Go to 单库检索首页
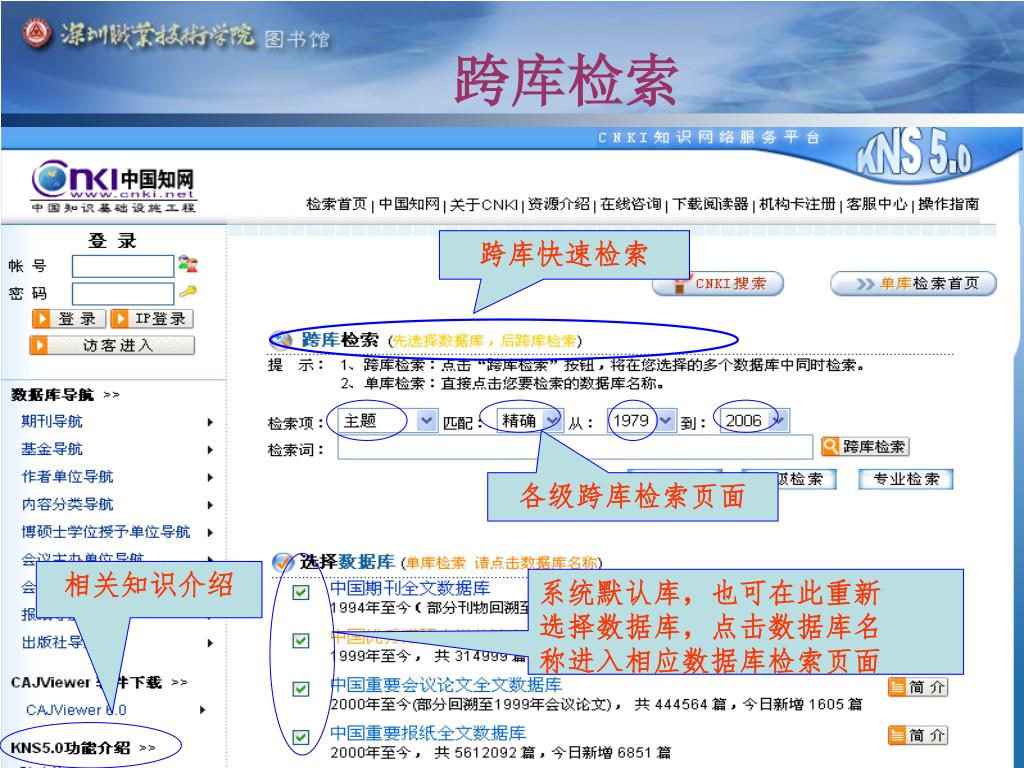The image size is (1024, 768). click(x=914, y=283)
